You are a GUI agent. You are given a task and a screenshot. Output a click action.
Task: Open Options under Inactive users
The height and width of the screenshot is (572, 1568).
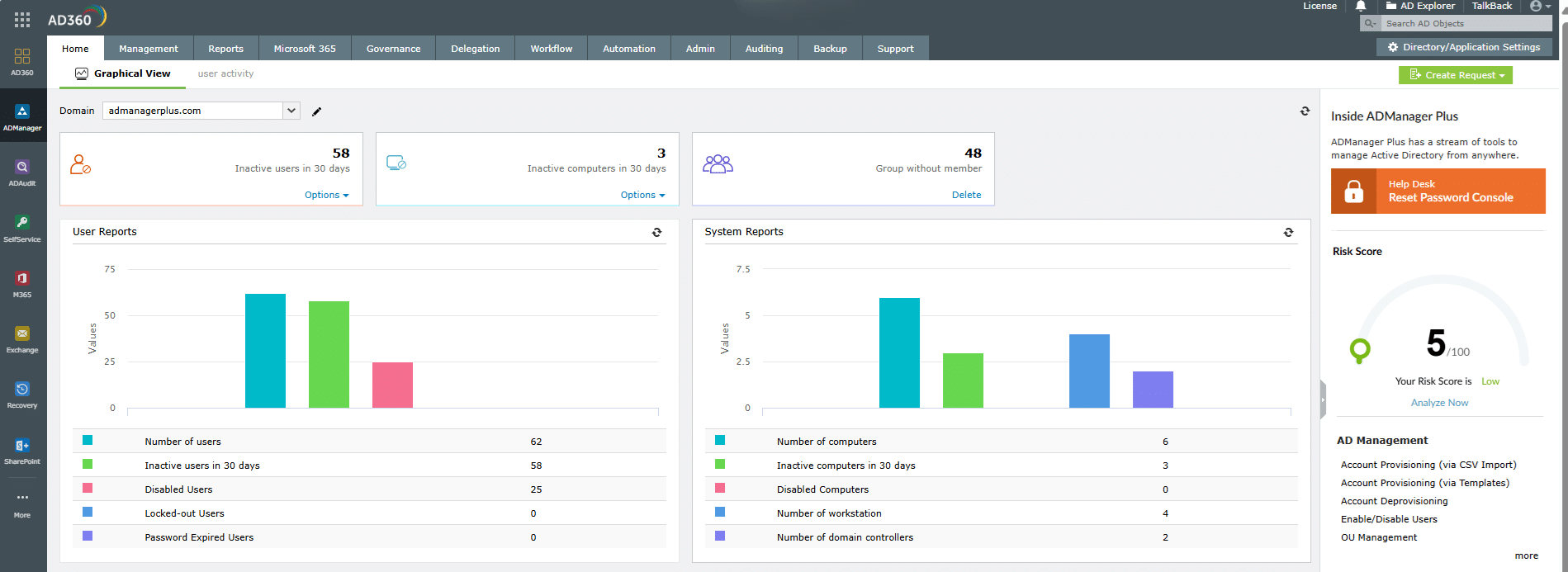tap(327, 195)
